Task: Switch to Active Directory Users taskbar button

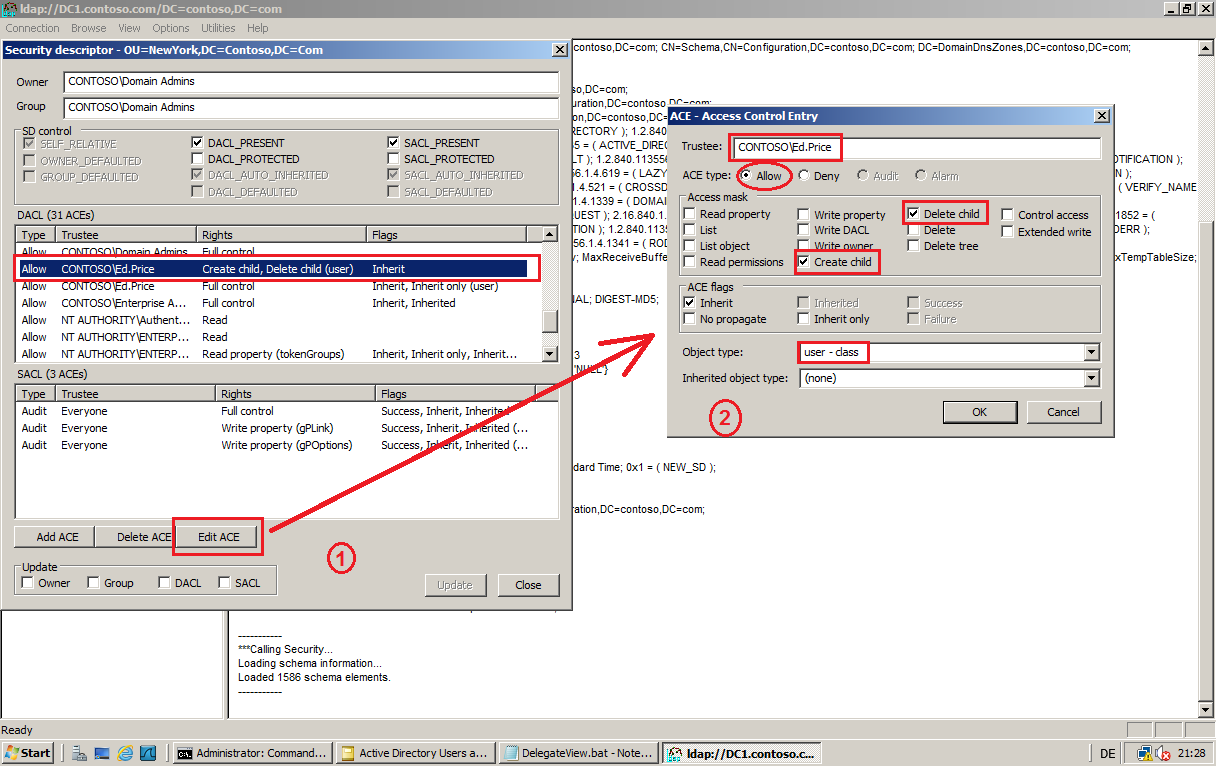Action: (415, 753)
